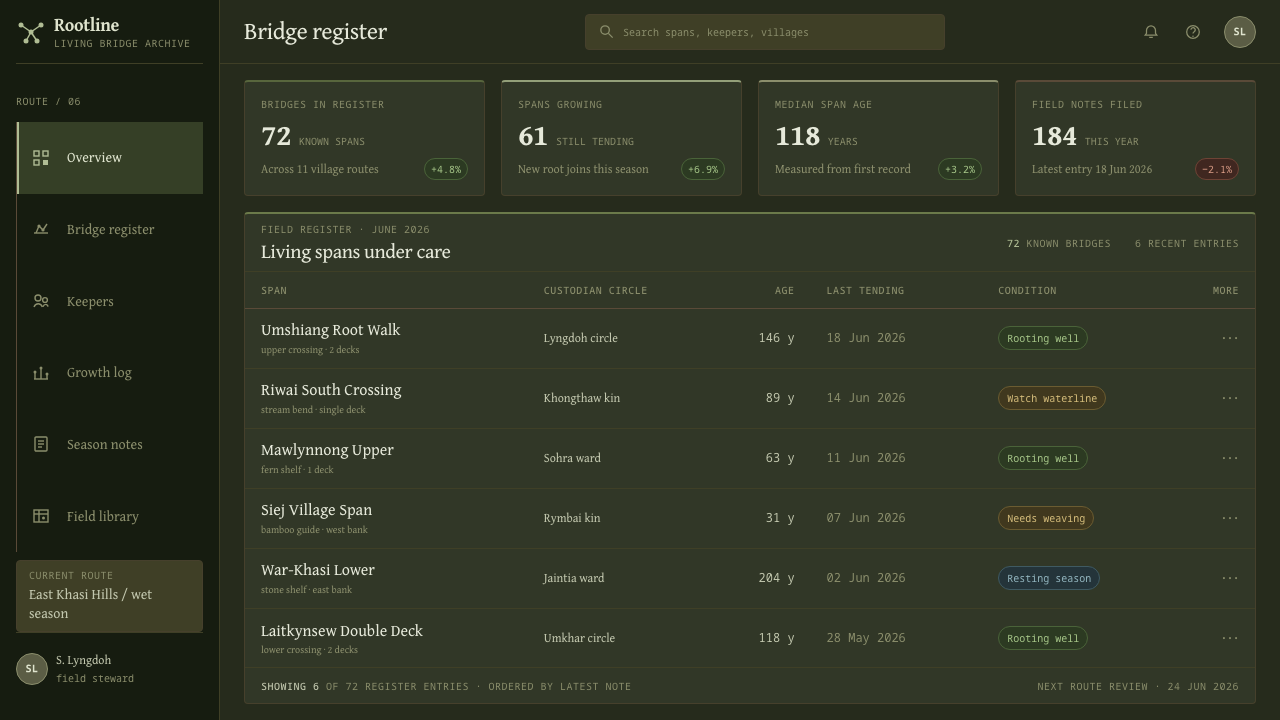
Task: Click the Field library table icon
Action: point(41,516)
